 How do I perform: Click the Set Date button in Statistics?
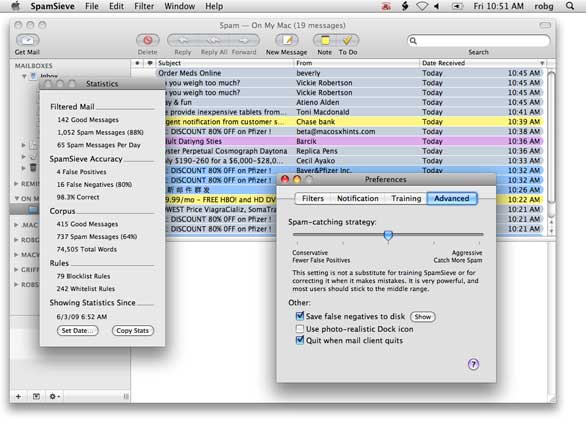77,330
